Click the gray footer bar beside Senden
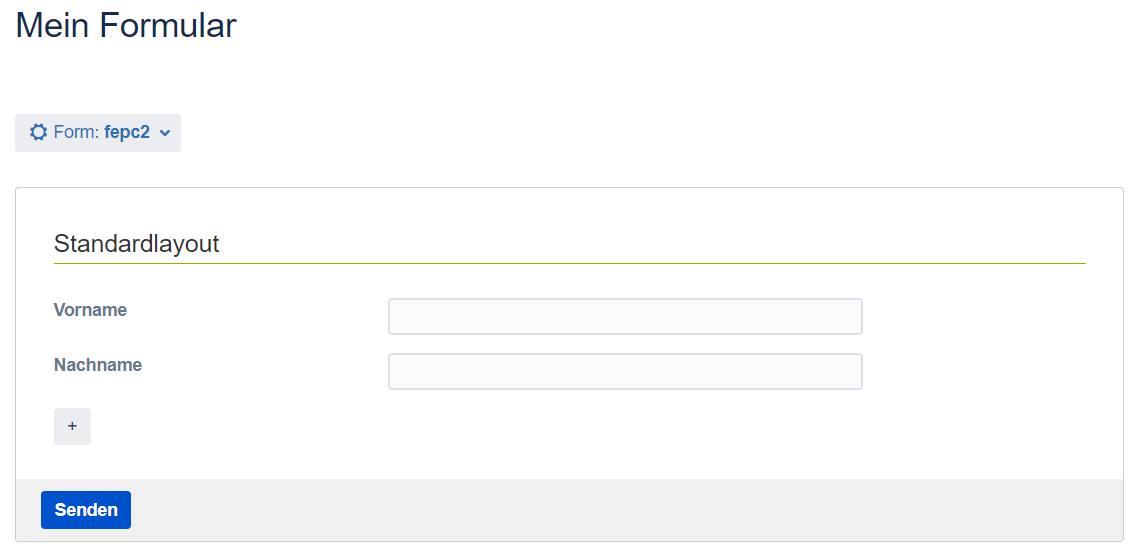The width and height of the screenshot is (1136, 553). pyautogui.click(x=600, y=510)
